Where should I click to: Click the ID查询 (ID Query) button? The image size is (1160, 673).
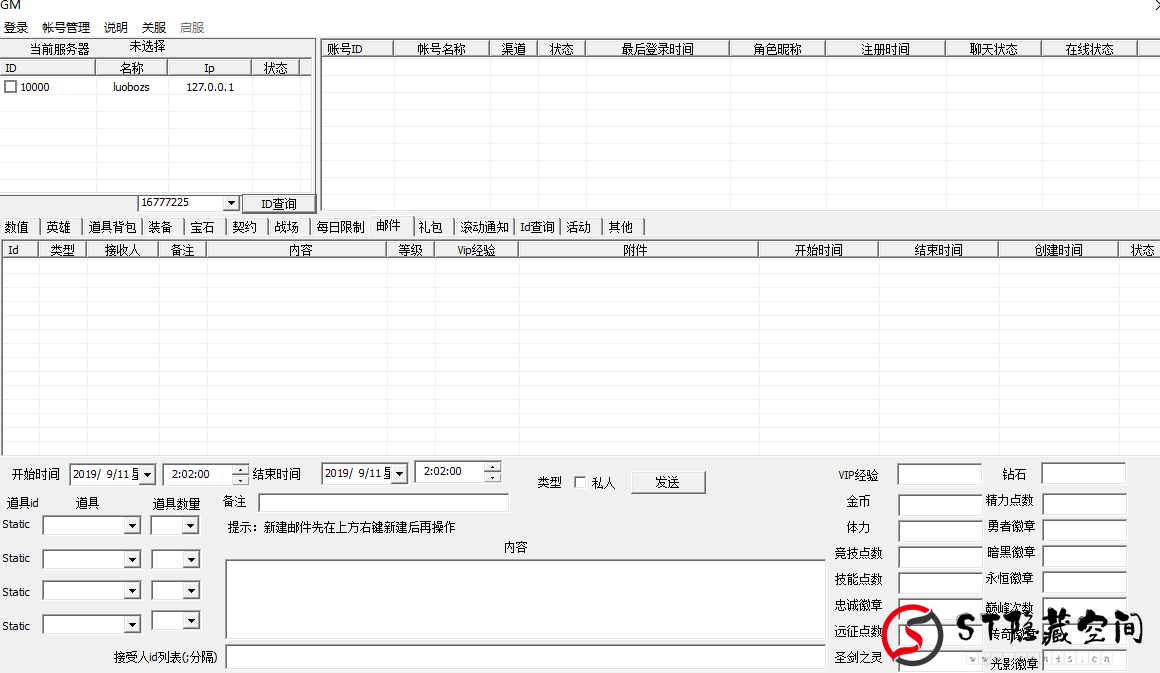pos(278,203)
